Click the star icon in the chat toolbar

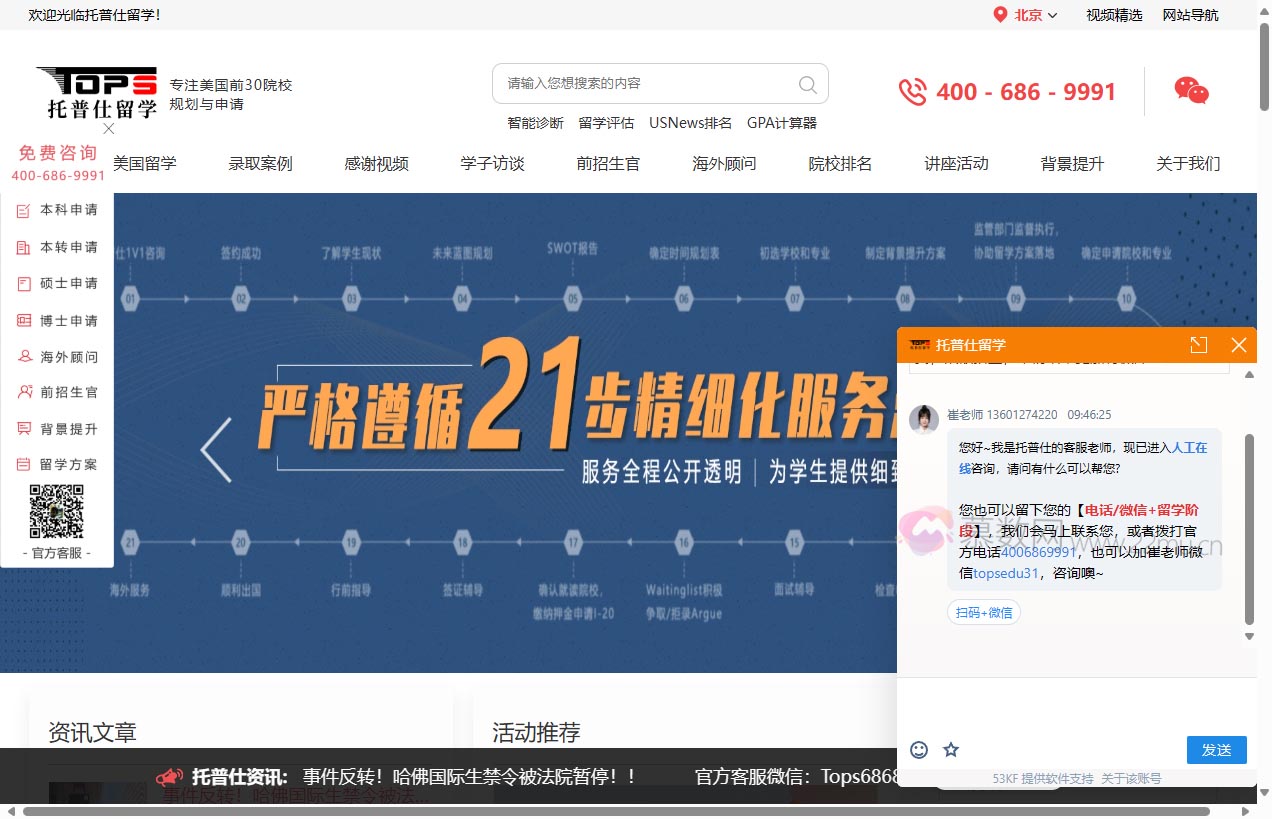pos(950,749)
